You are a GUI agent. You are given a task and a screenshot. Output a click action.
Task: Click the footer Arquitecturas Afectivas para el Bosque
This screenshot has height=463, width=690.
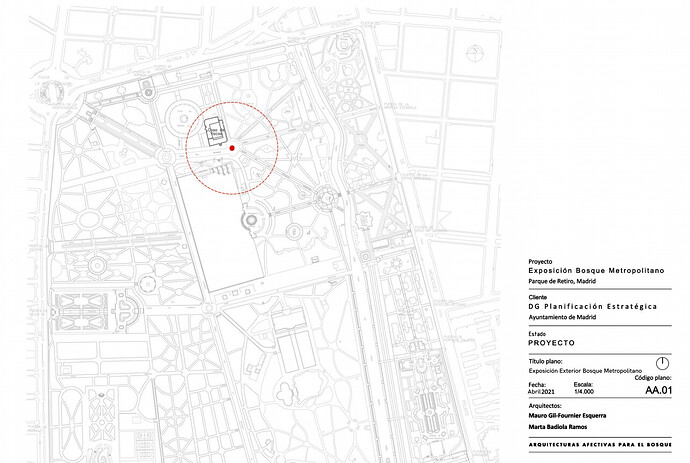[600, 445]
